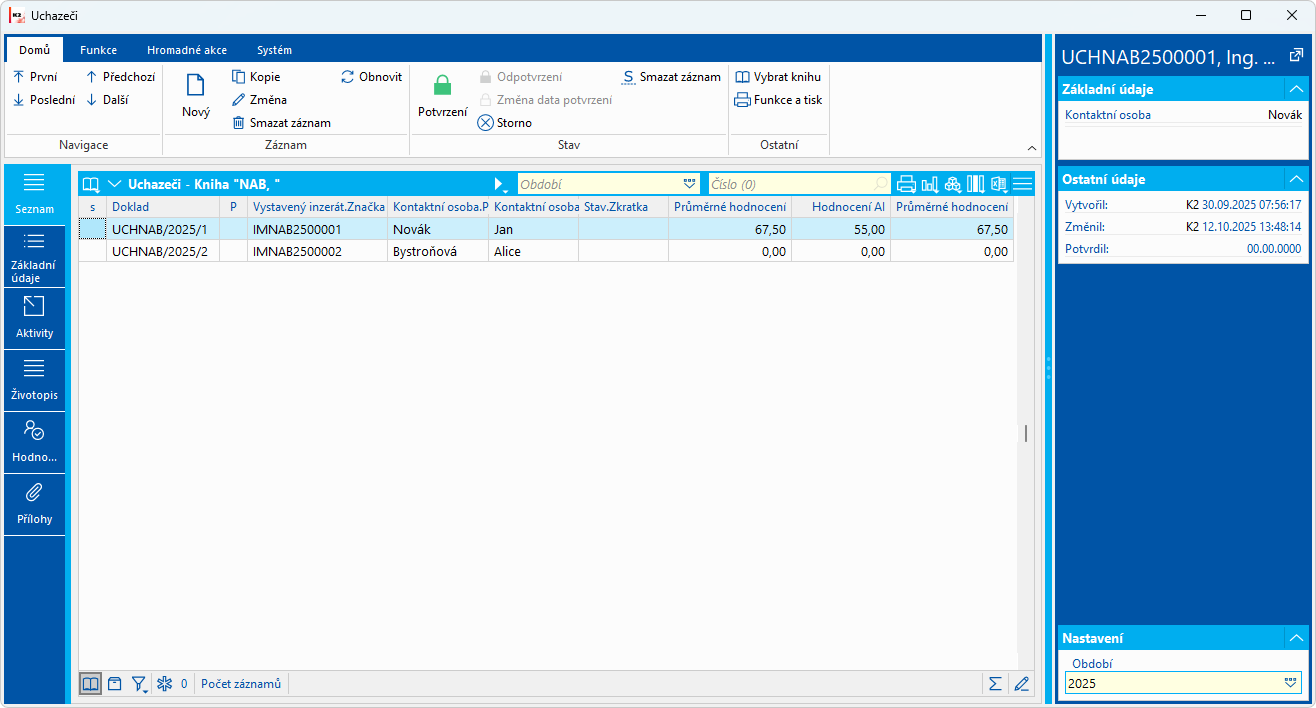Image resolution: width=1316 pixels, height=708 pixels.
Task: Create a new record with Nový
Action: point(196,98)
